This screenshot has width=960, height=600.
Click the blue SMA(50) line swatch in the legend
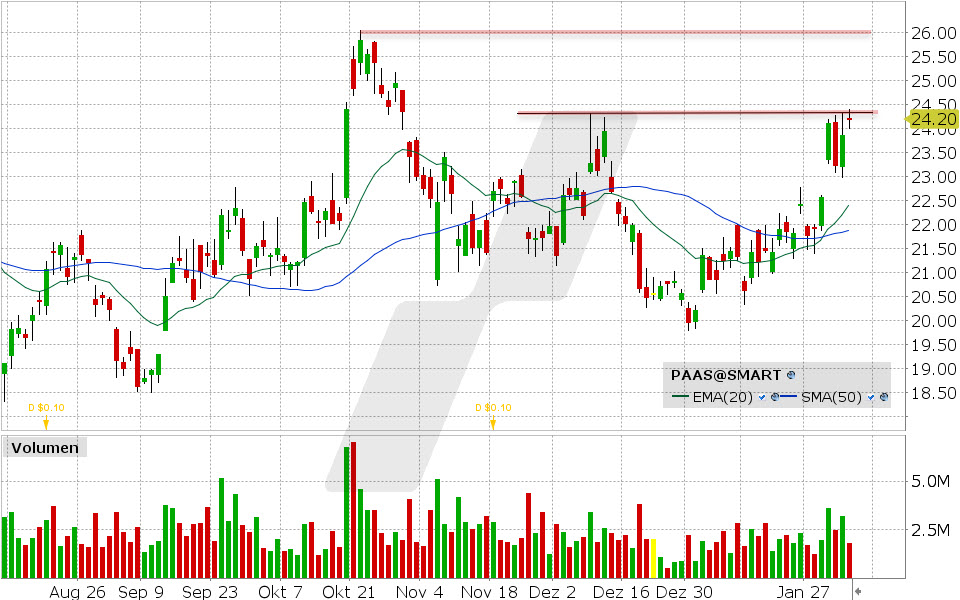pyautogui.click(x=789, y=397)
